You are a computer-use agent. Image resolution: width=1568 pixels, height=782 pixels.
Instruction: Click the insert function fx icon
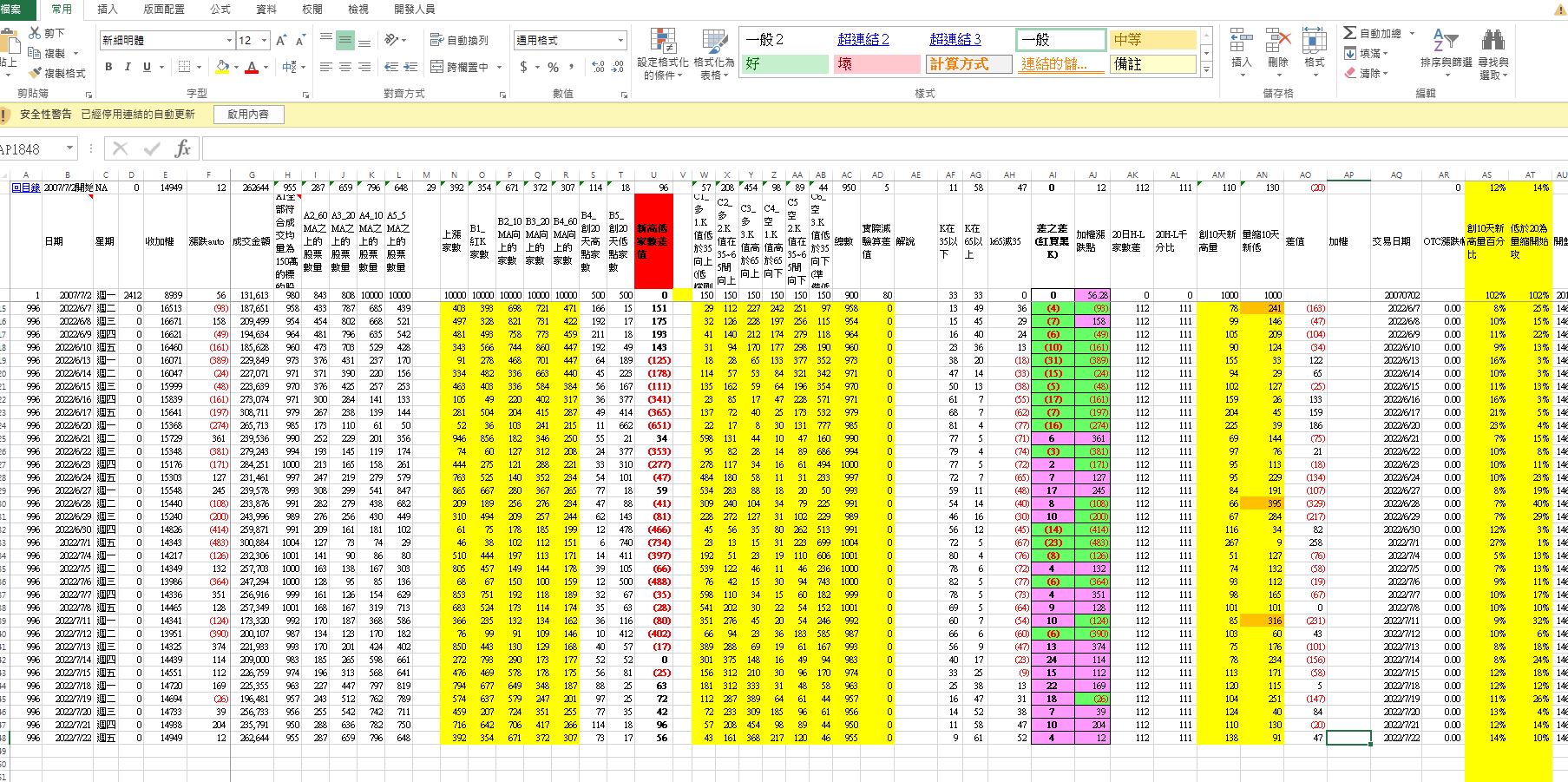(x=182, y=149)
